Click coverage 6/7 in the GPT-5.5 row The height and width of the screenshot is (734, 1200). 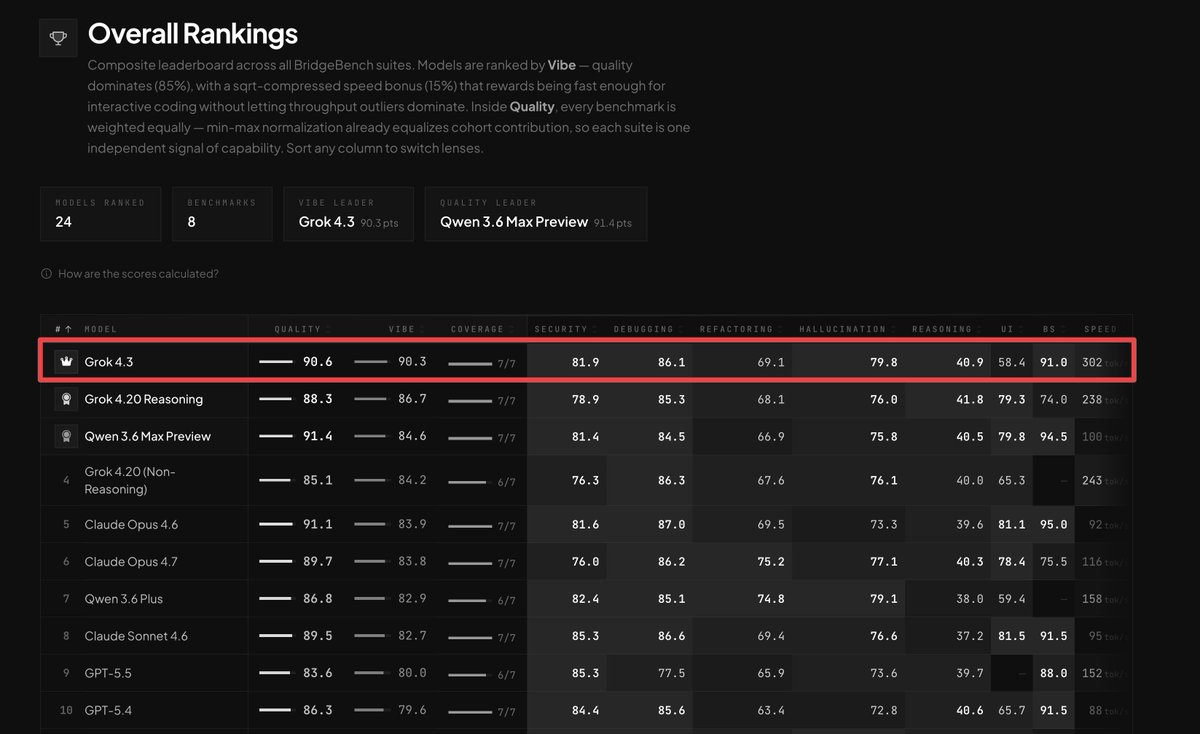click(506, 676)
